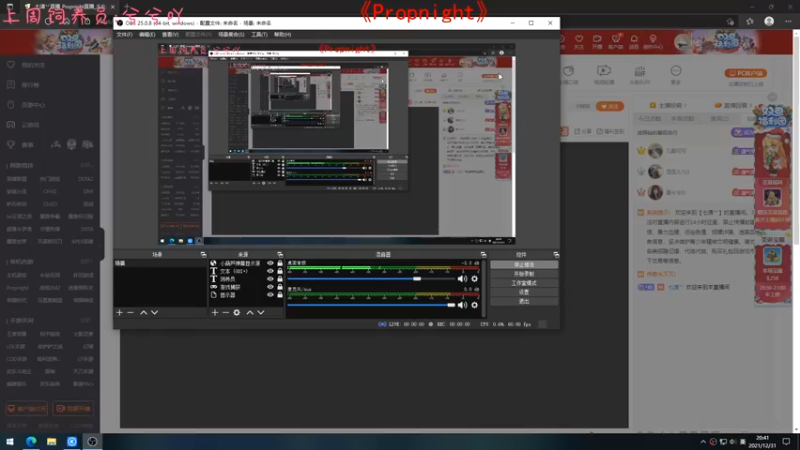800x450 pixels.
Task: Open 帮助(H) menu in OBS
Action: click(282, 35)
